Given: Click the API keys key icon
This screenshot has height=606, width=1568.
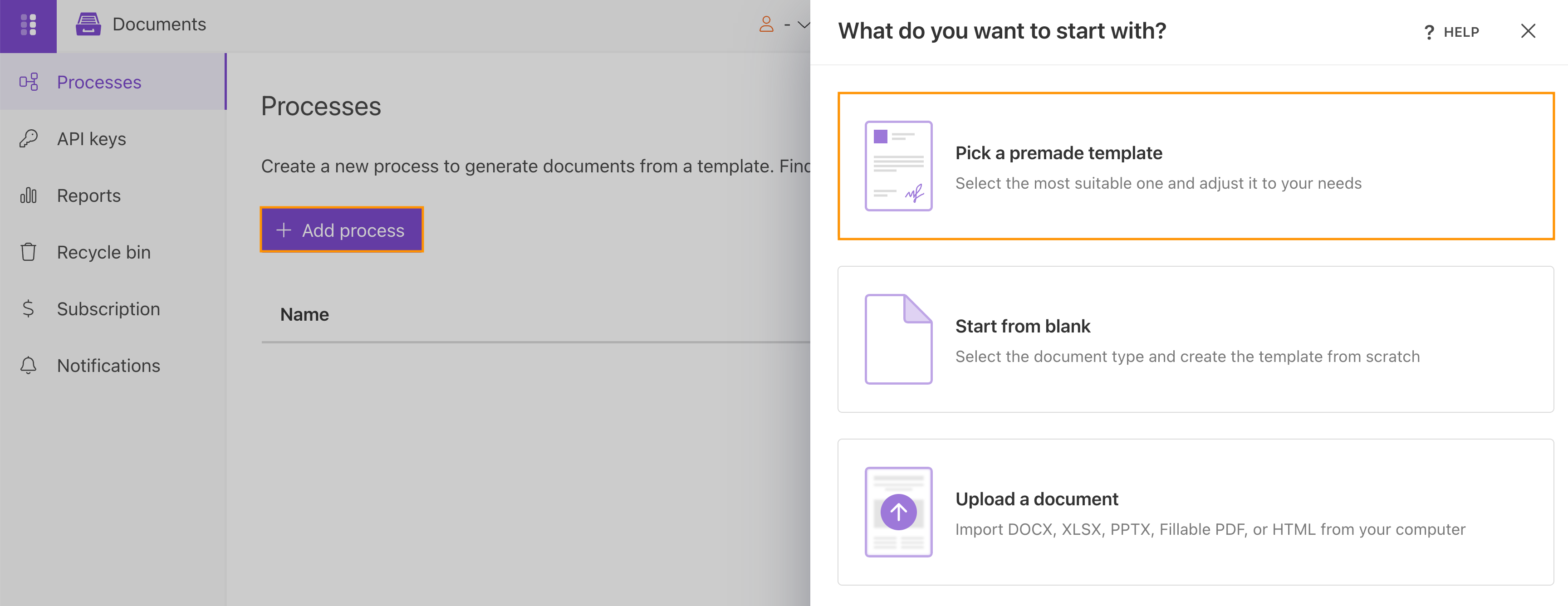Looking at the screenshot, I should (x=29, y=138).
